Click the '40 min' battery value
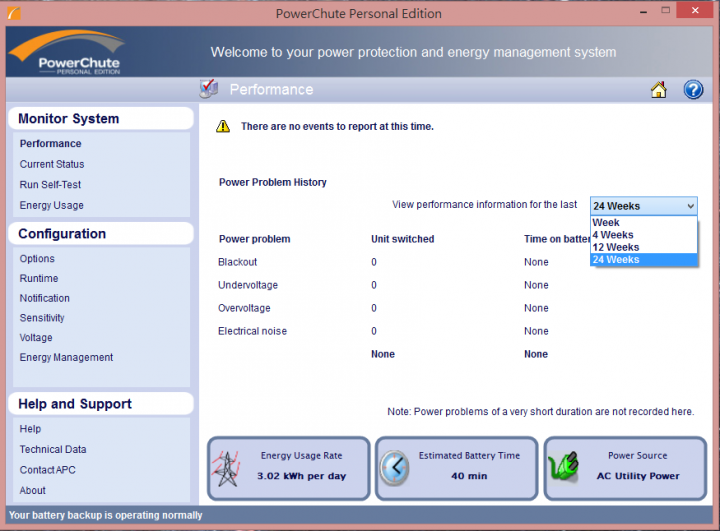The width and height of the screenshot is (720, 531). click(469, 476)
